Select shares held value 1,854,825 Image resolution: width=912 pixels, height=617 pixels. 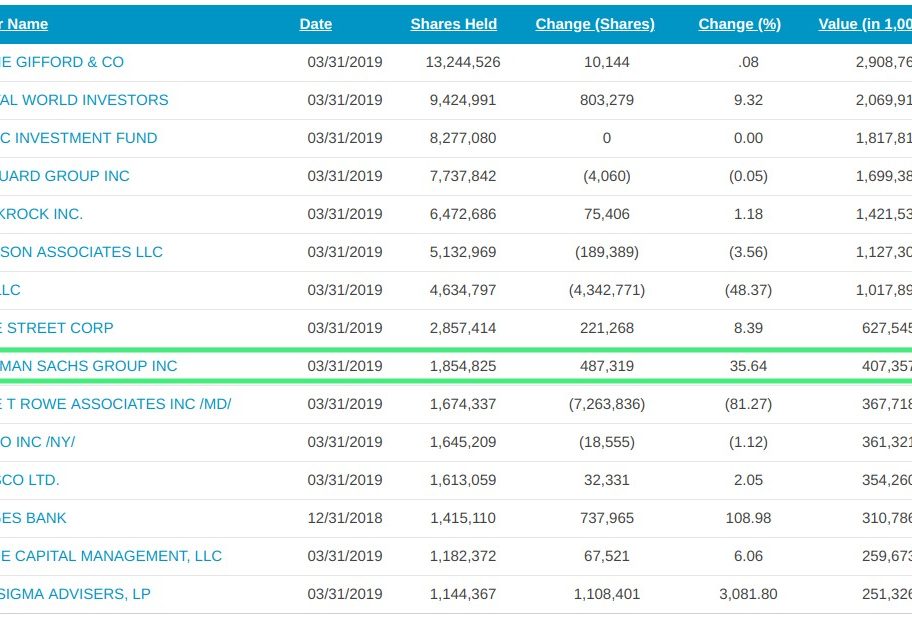click(x=463, y=366)
